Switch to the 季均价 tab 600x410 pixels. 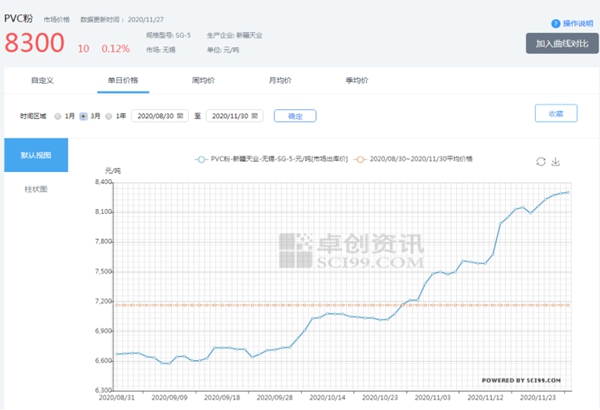(x=357, y=80)
